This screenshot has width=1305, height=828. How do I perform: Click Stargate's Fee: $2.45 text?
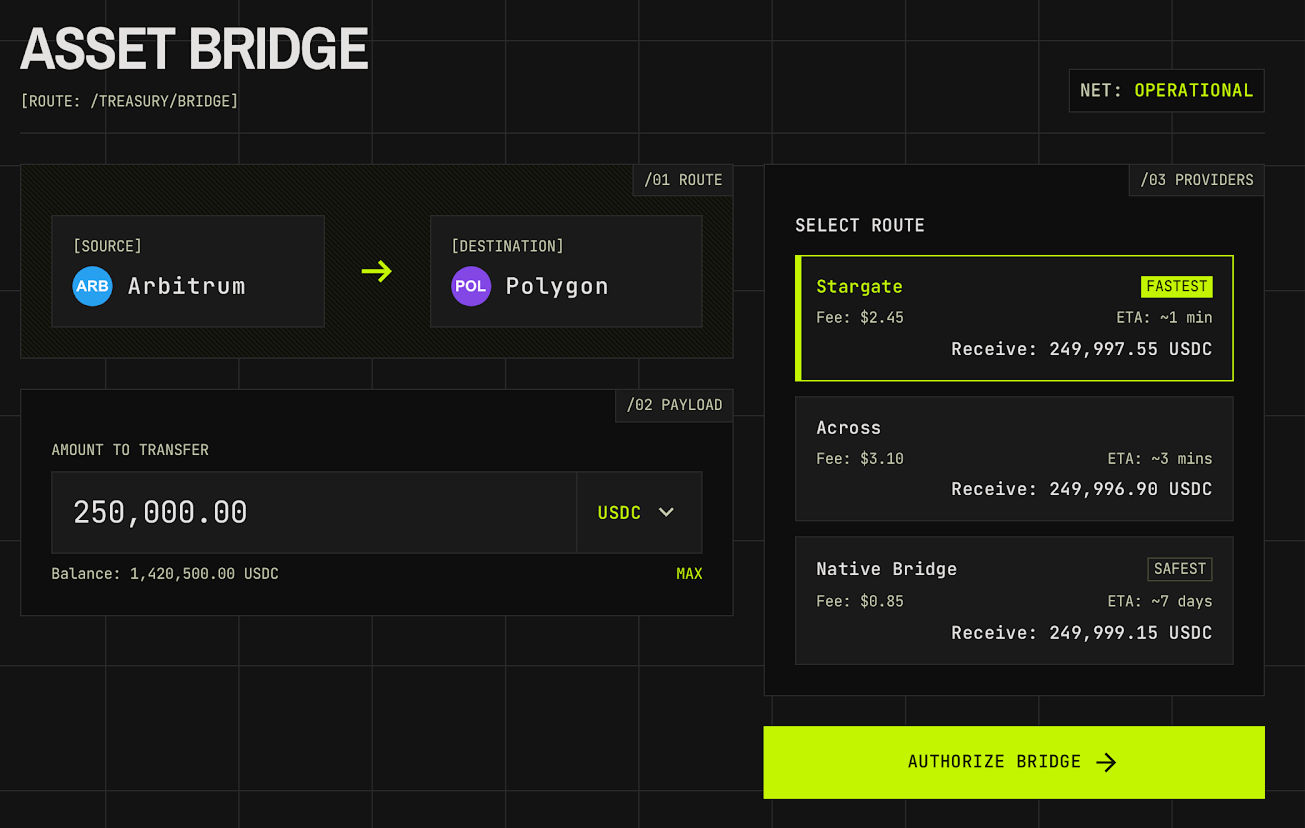click(x=860, y=318)
